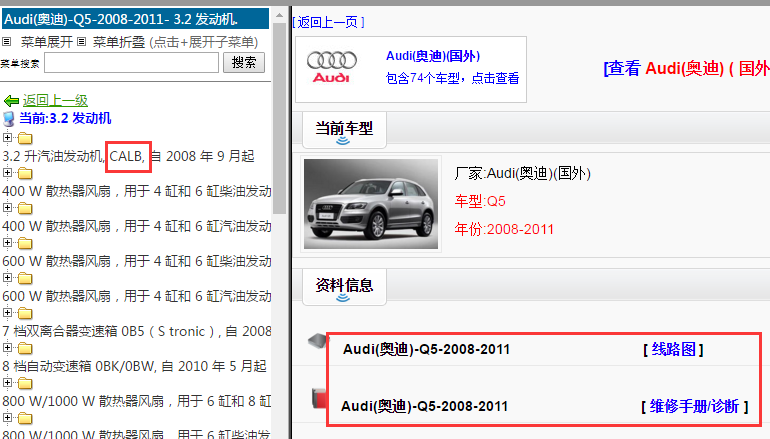Image resolution: width=770 pixels, height=439 pixels.
Task: Click the 当前:3.2 发动机 label
Action: pos(65,118)
